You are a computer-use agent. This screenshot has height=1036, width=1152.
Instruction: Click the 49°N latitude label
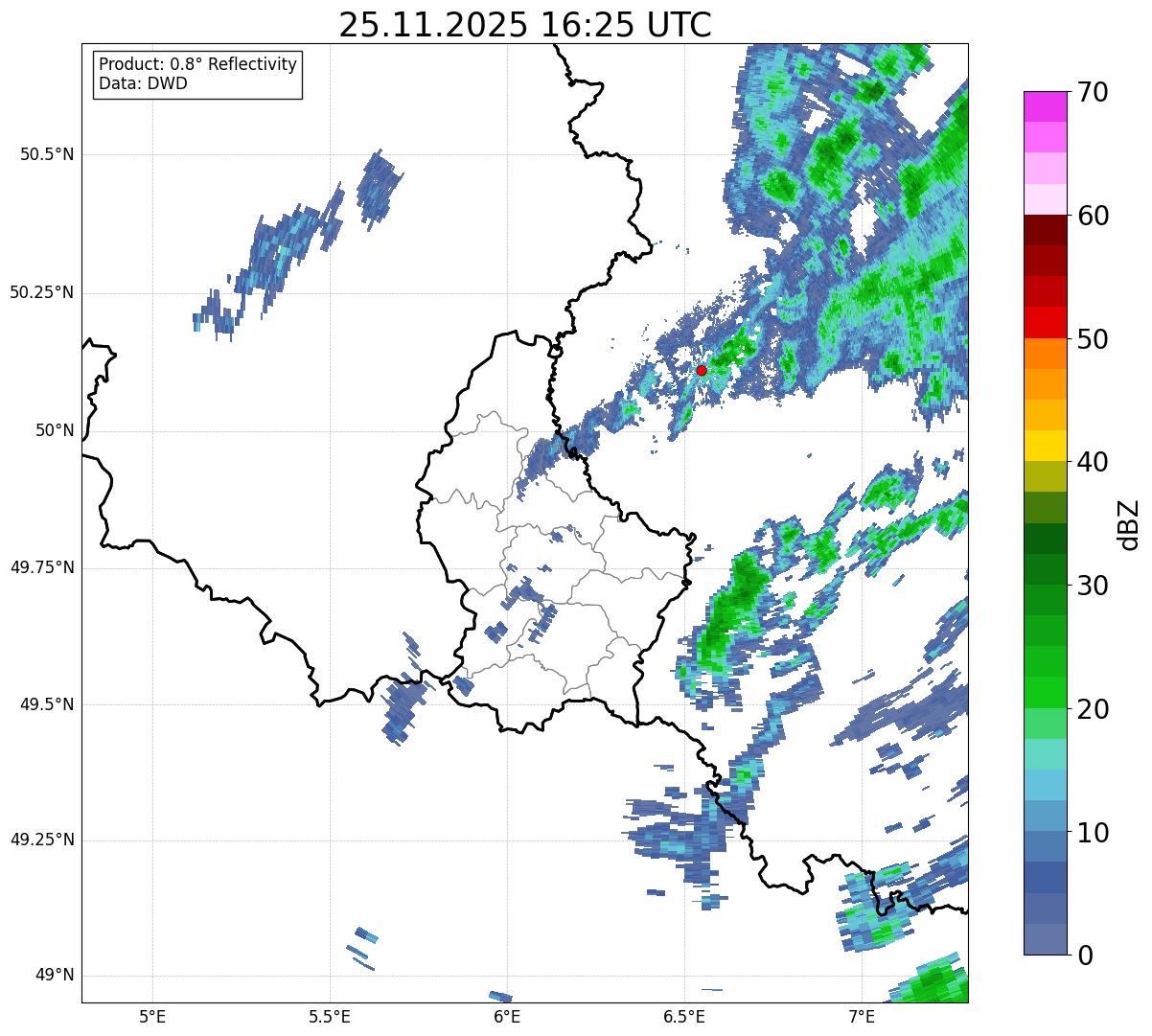click(55, 975)
